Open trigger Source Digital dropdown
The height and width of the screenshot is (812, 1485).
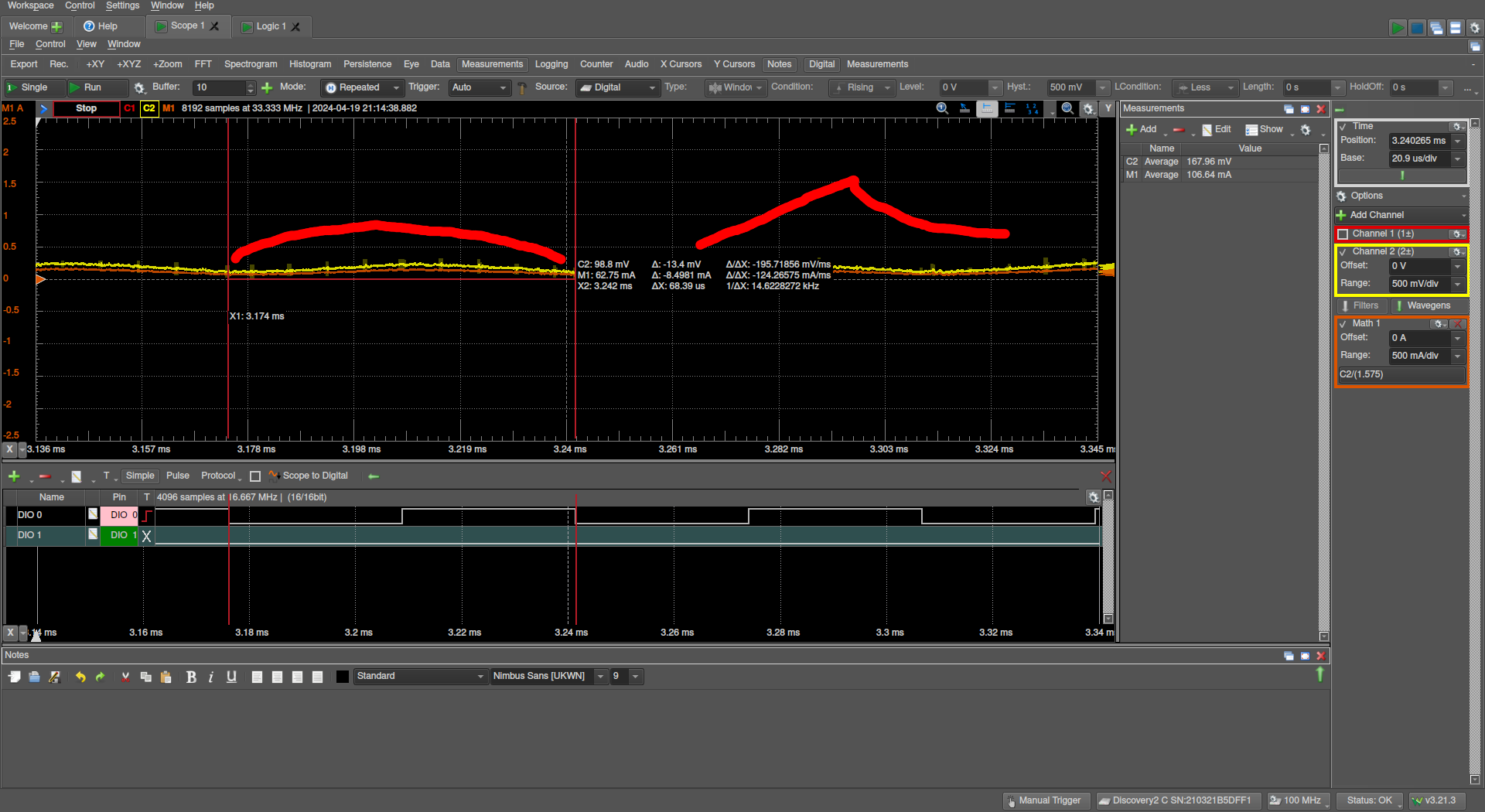point(617,87)
